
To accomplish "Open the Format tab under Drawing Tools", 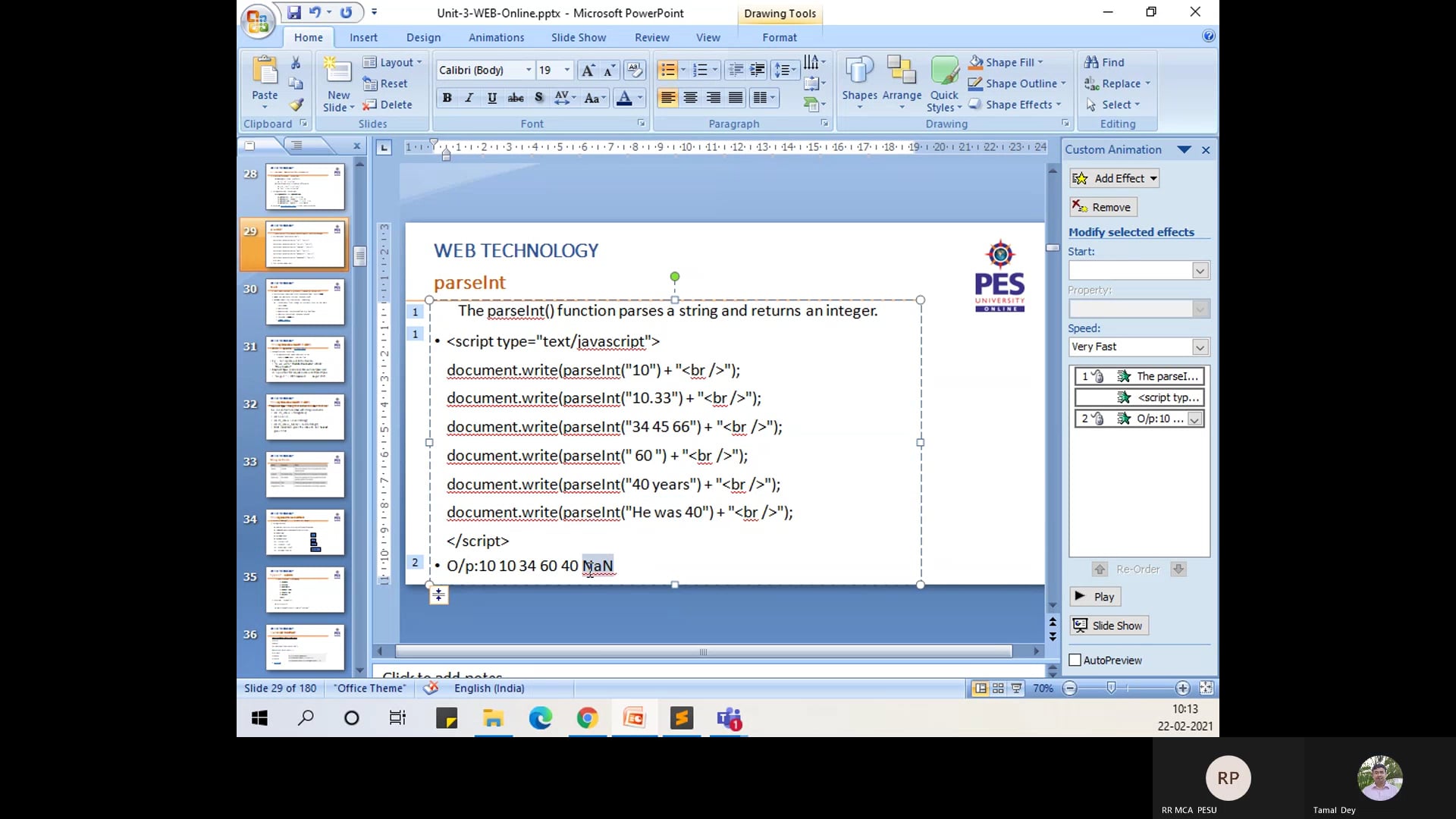I will coord(780,37).
